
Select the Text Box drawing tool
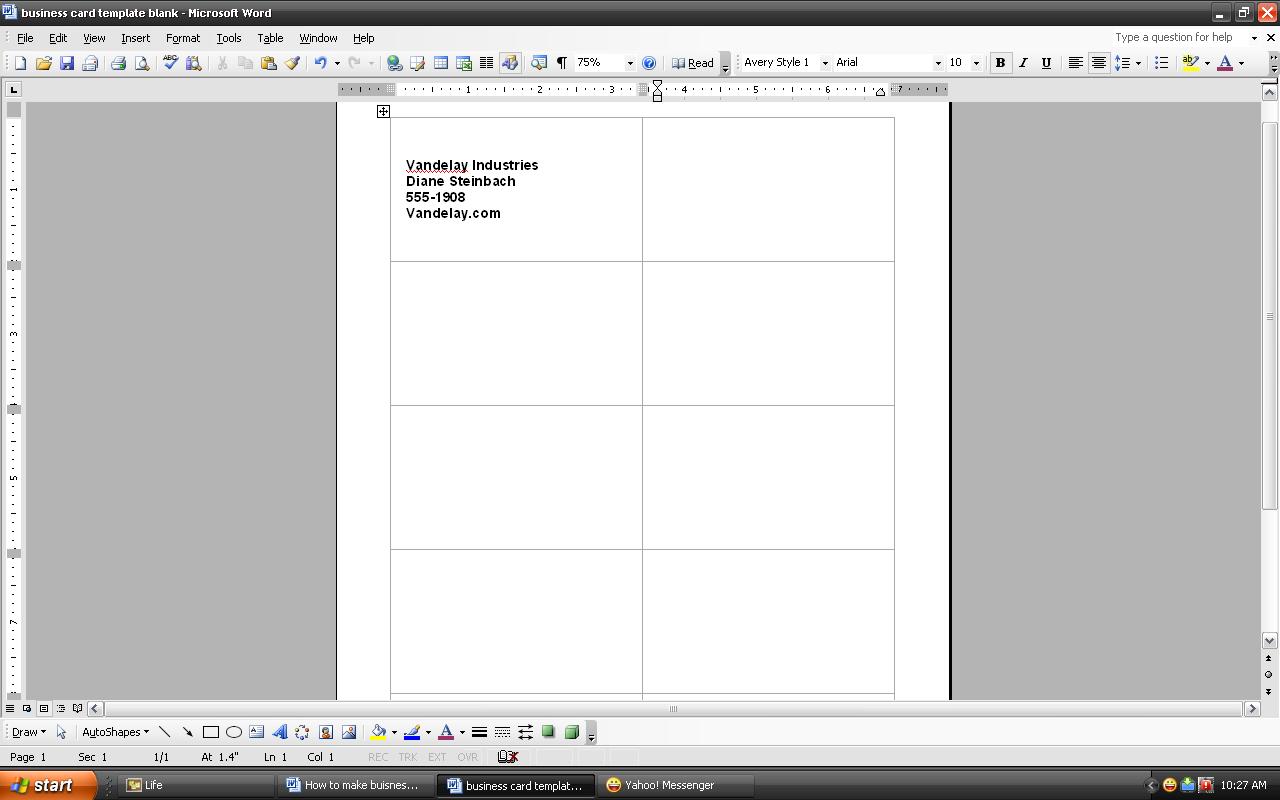(256, 732)
